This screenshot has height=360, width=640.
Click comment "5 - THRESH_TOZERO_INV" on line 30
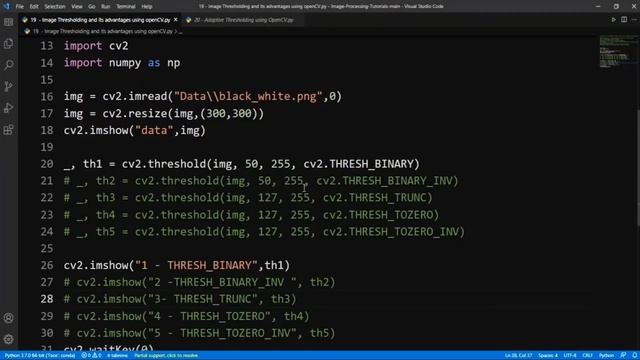pos(222,333)
